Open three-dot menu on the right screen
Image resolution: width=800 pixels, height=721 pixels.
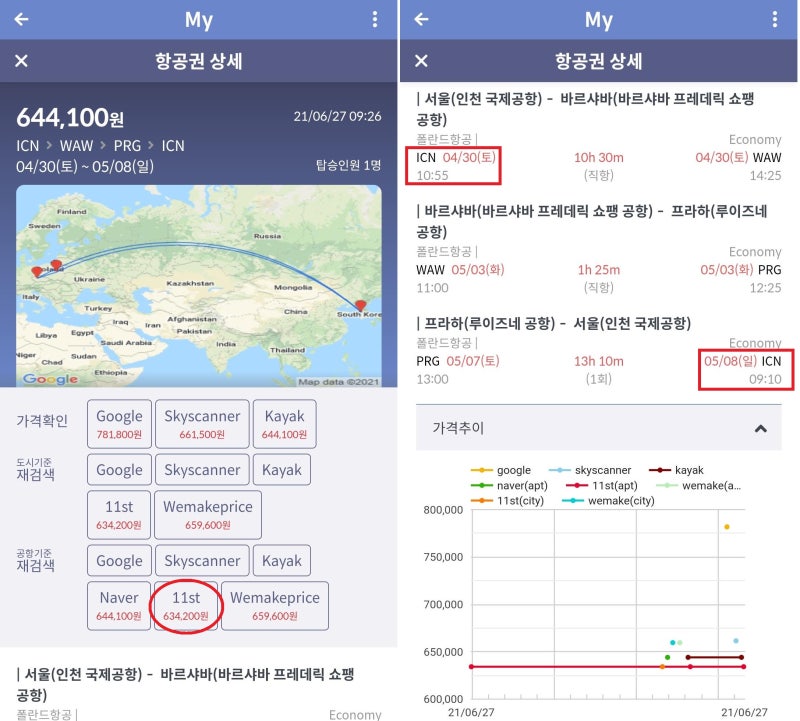click(x=774, y=19)
